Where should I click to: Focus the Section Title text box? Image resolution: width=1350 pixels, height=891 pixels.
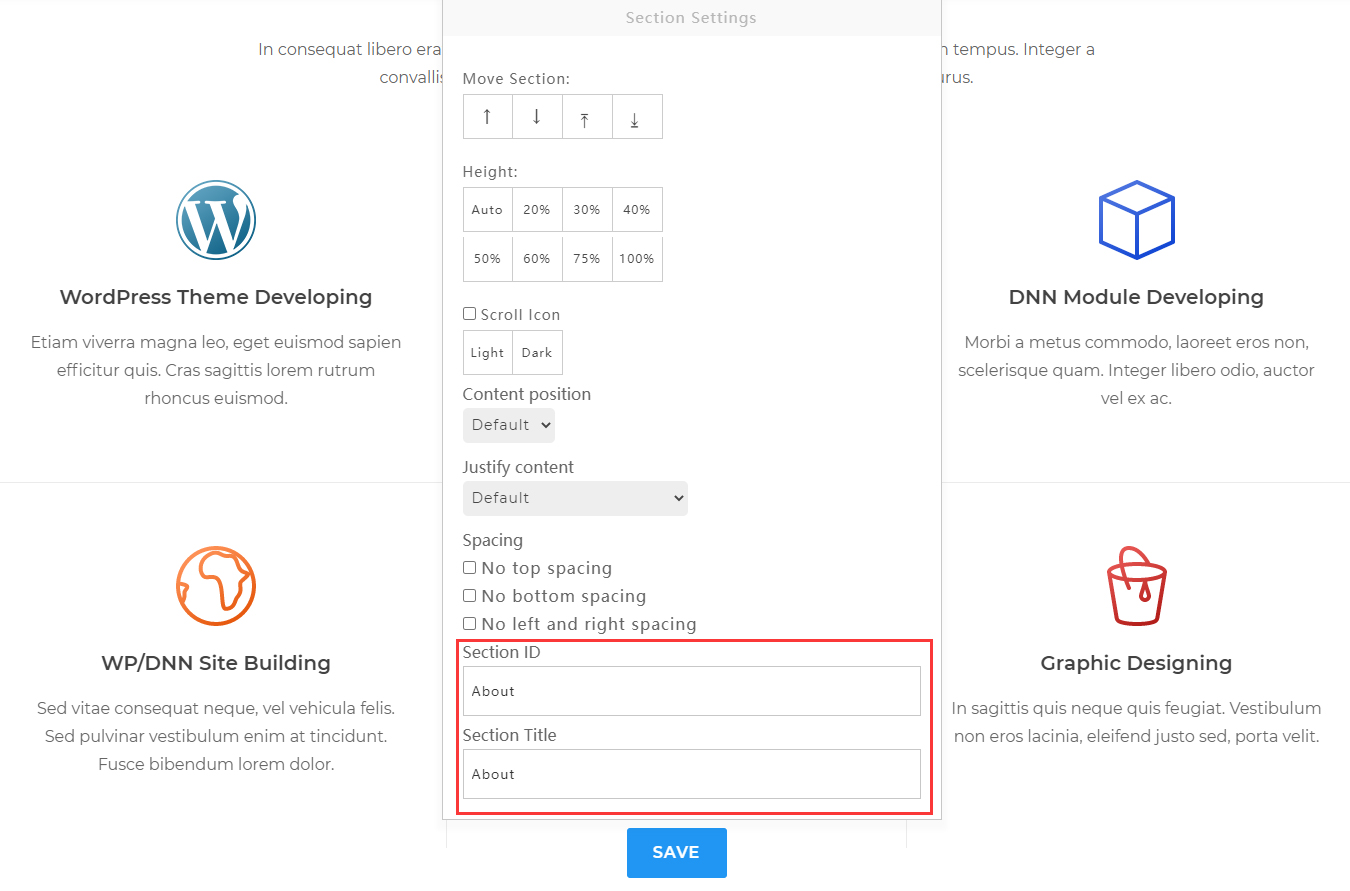click(691, 774)
